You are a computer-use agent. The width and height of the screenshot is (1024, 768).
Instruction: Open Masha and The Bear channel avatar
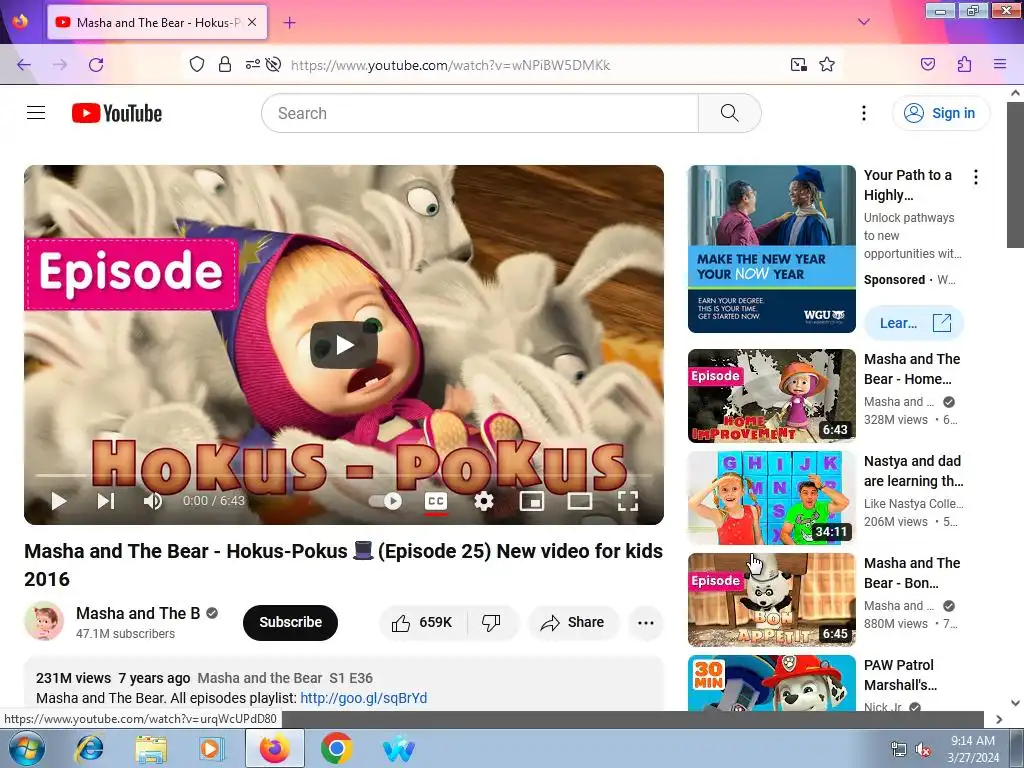(44, 621)
